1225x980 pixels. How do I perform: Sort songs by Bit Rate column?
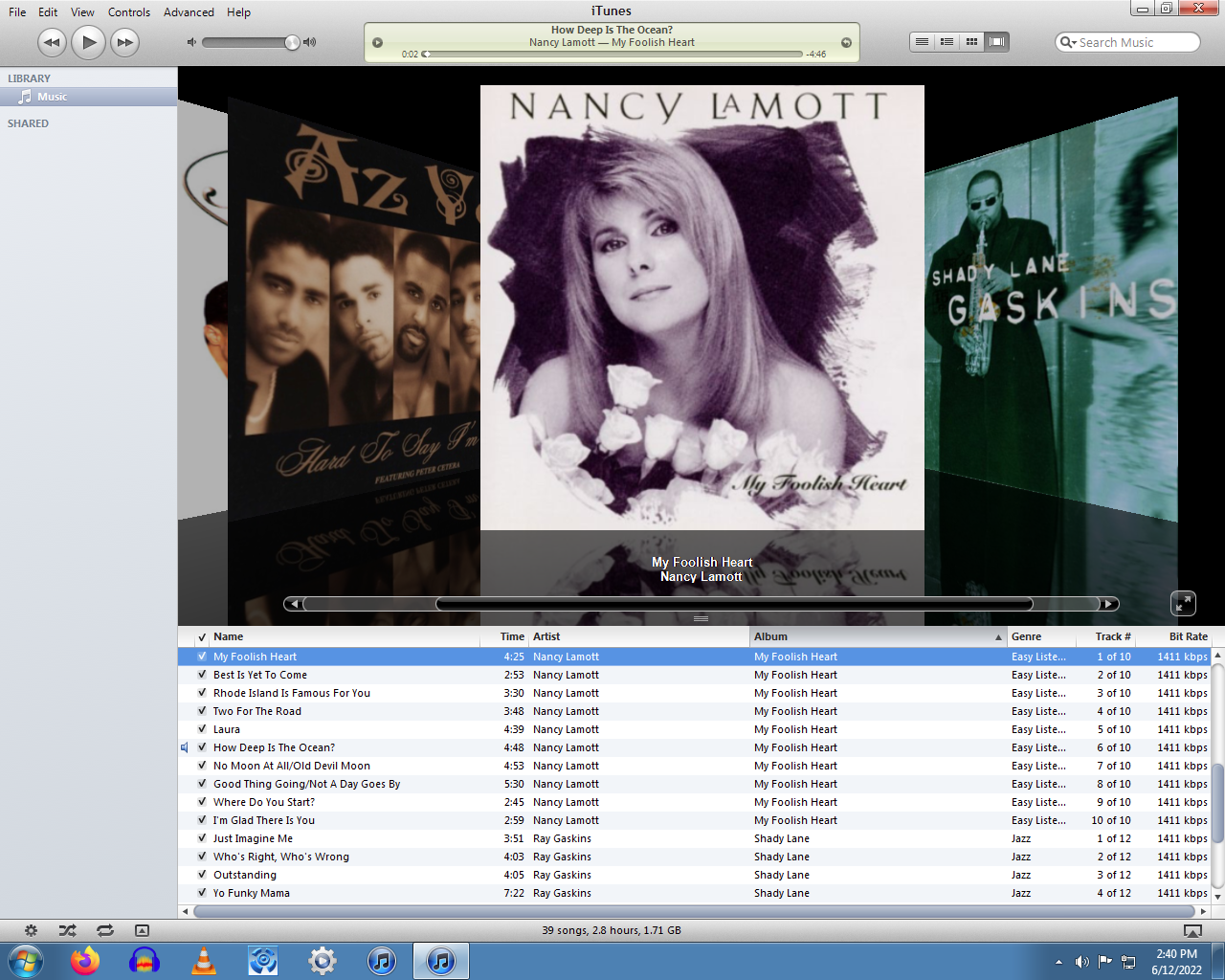[x=1173, y=636]
